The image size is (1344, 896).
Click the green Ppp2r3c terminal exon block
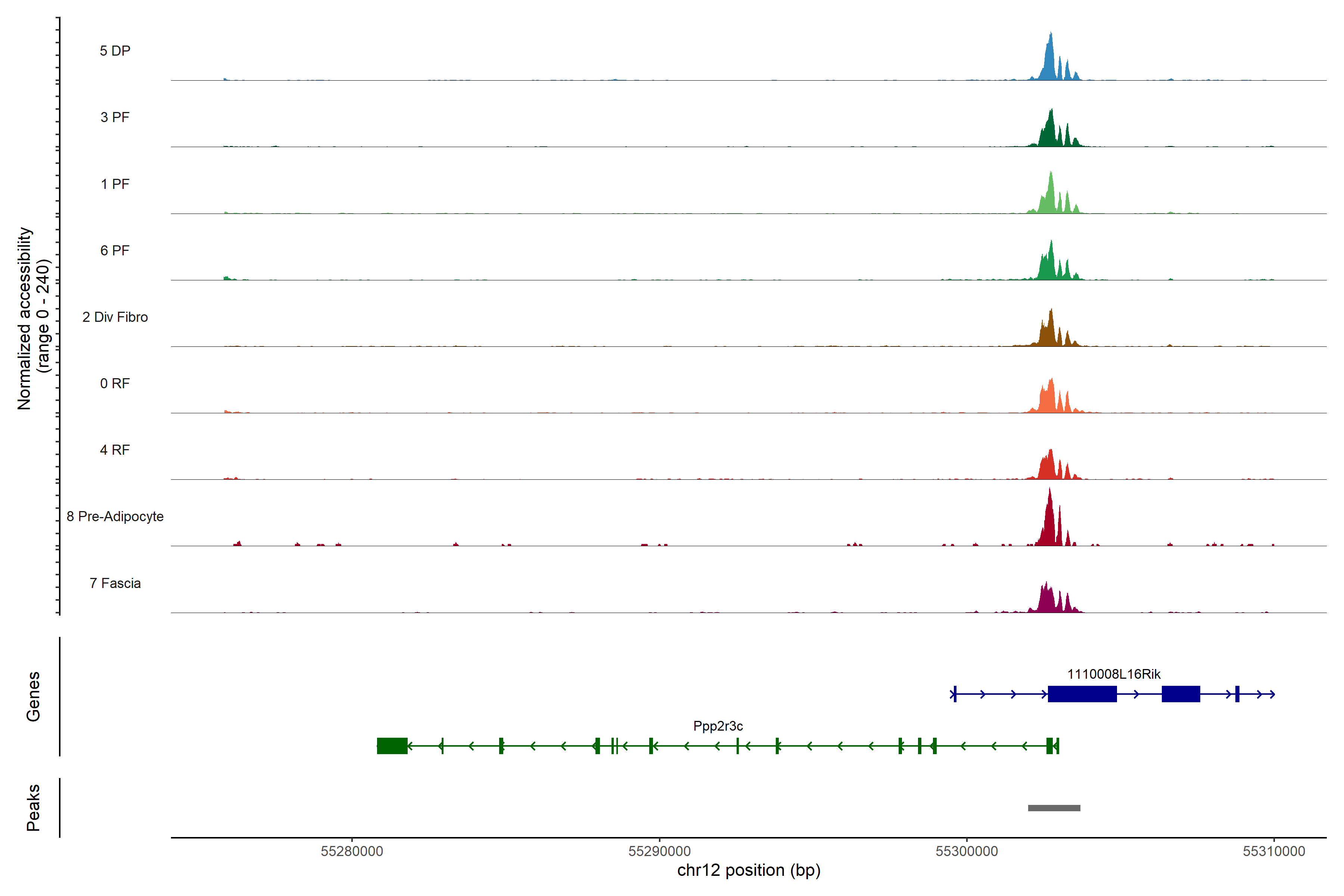(392, 746)
